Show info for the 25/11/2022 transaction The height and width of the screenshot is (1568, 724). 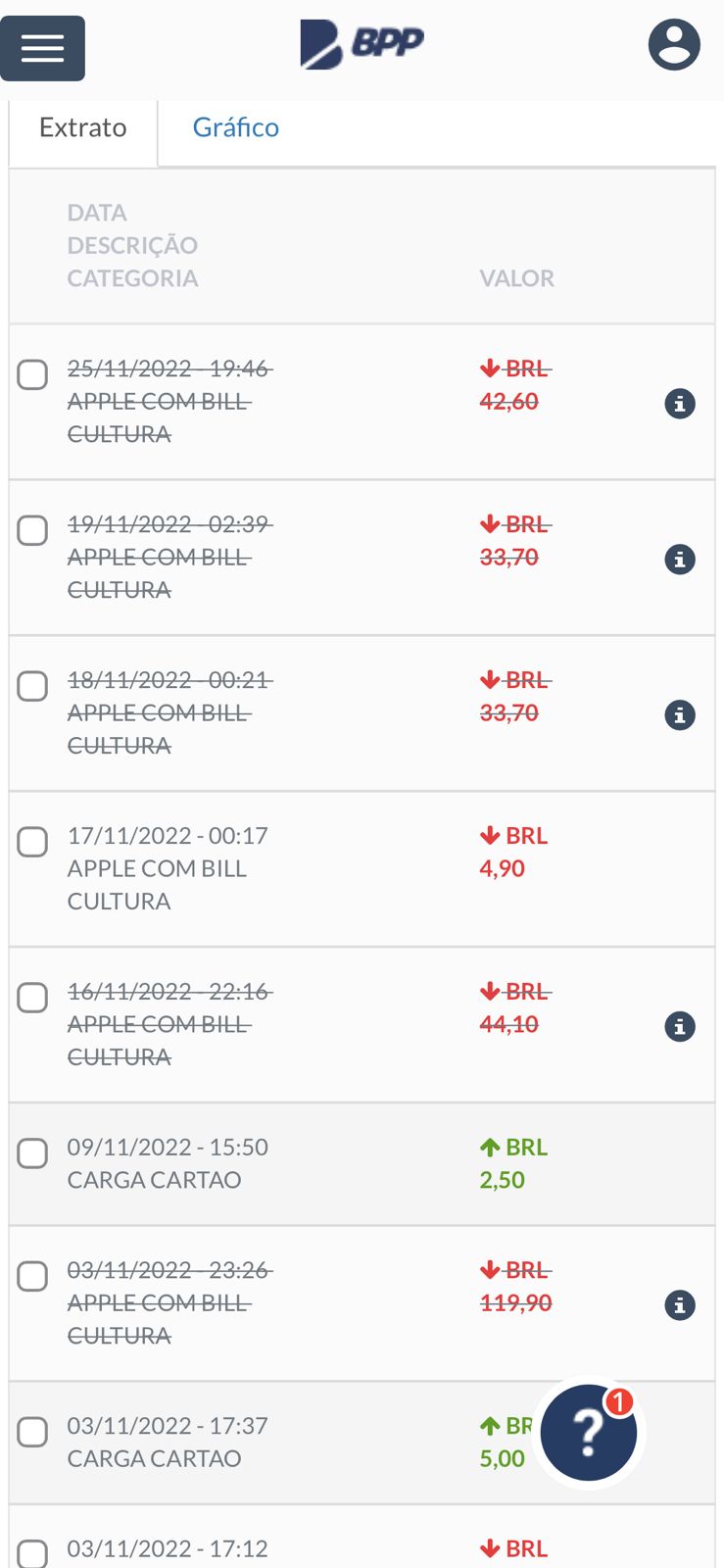click(680, 403)
